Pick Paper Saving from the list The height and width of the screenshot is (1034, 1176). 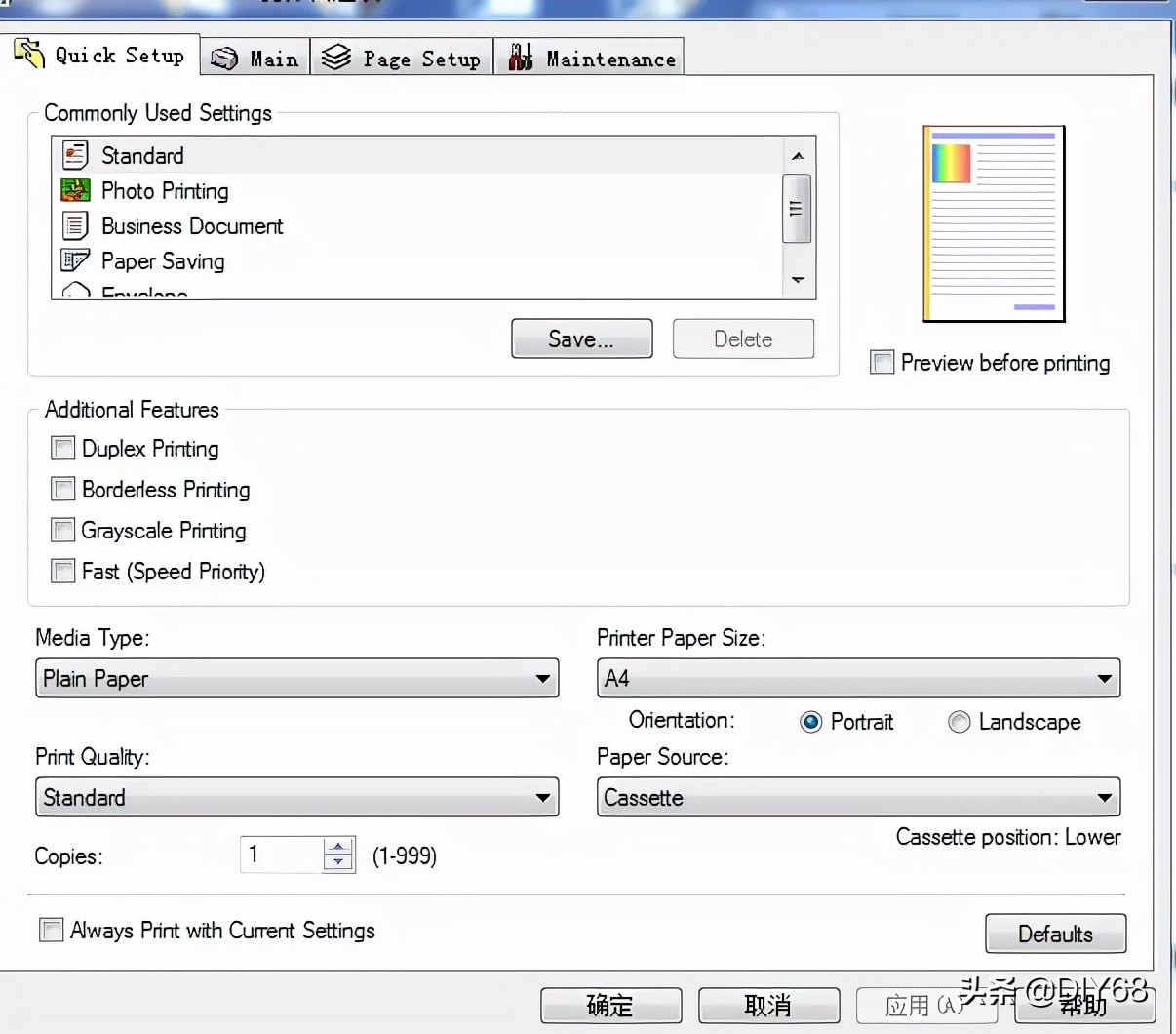click(x=417, y=260)
